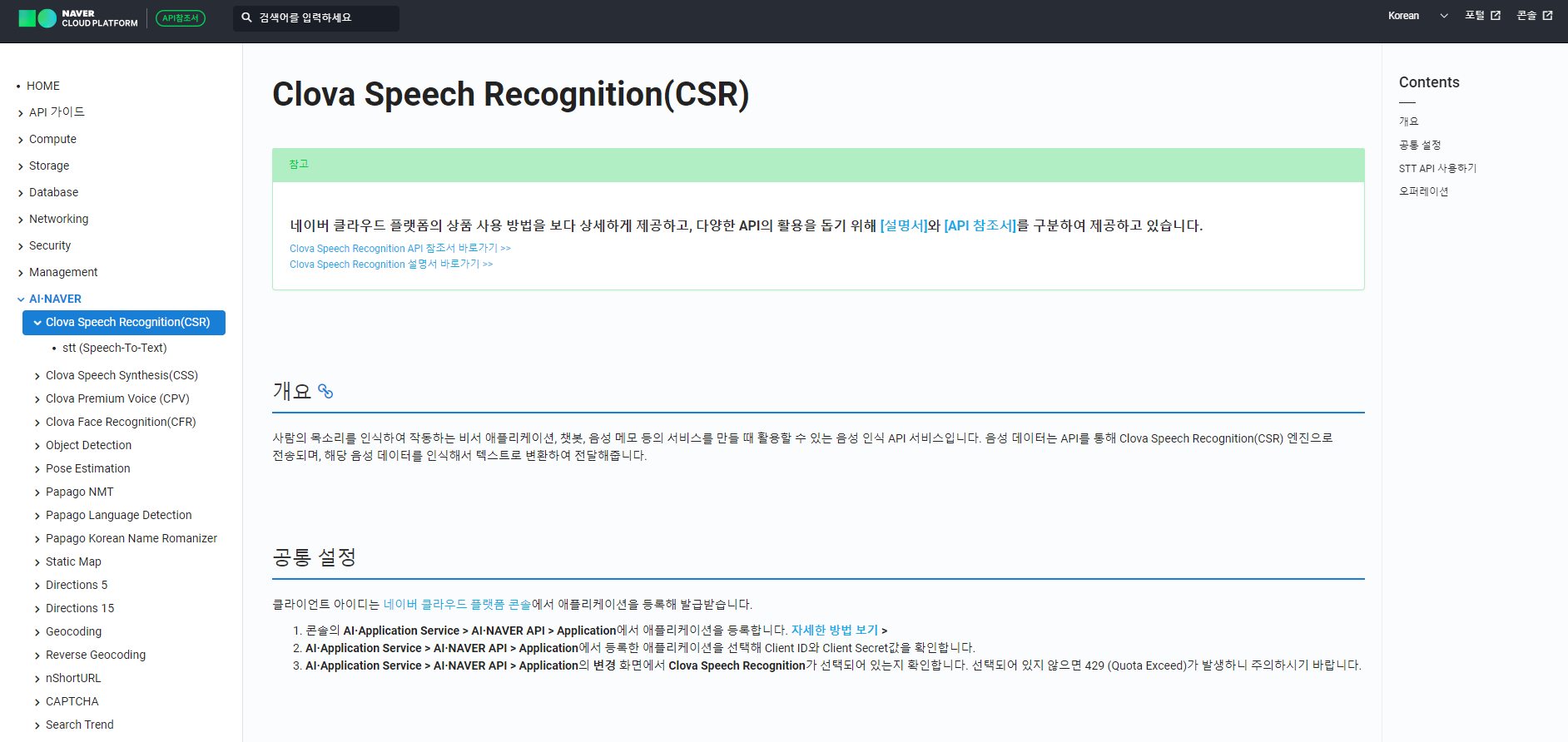
Task: Click the page title Clova Speech Recognition(CSR)
Action: (x=511, y=94)
